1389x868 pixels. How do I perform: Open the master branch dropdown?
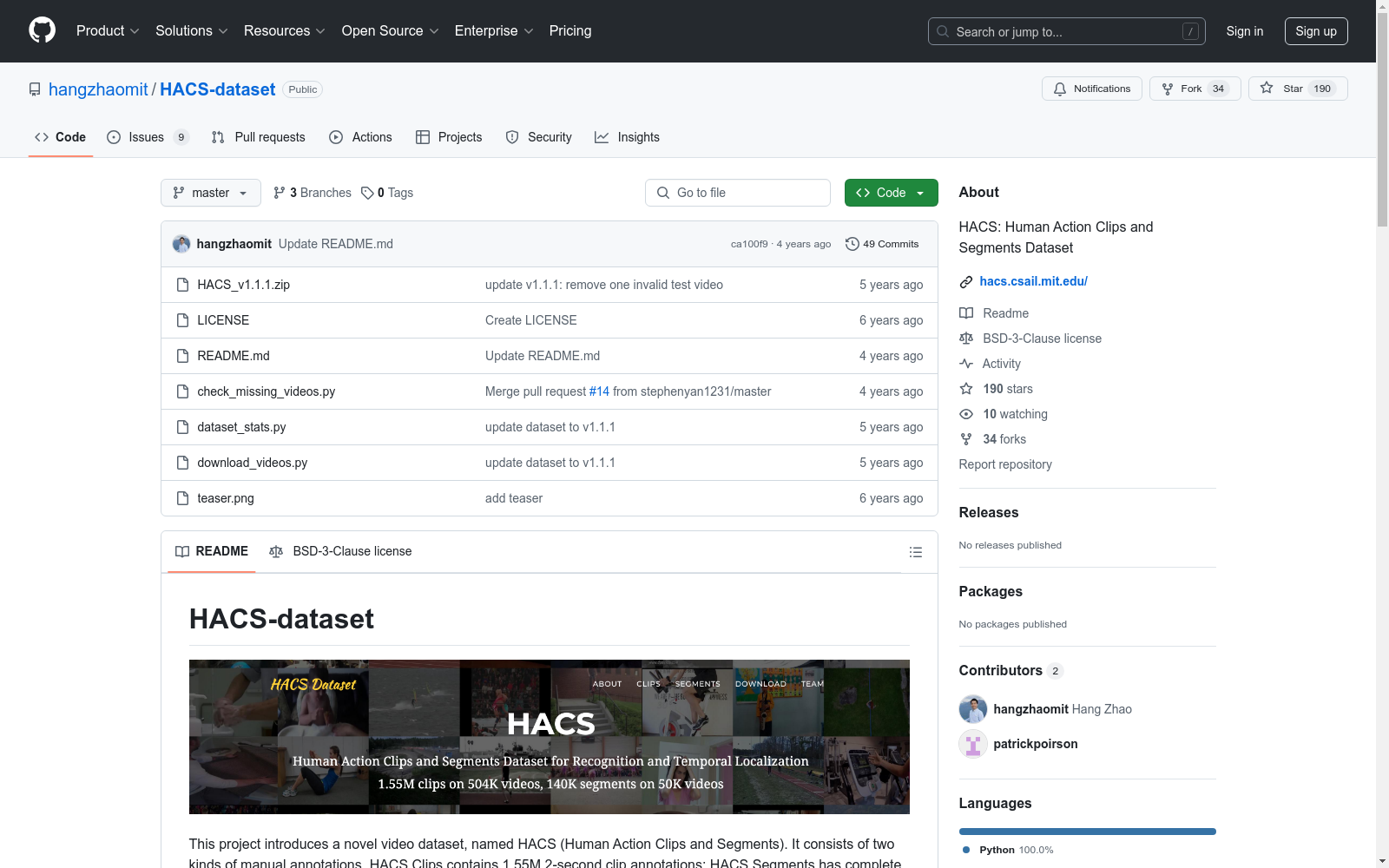click(x=211, y=193)
